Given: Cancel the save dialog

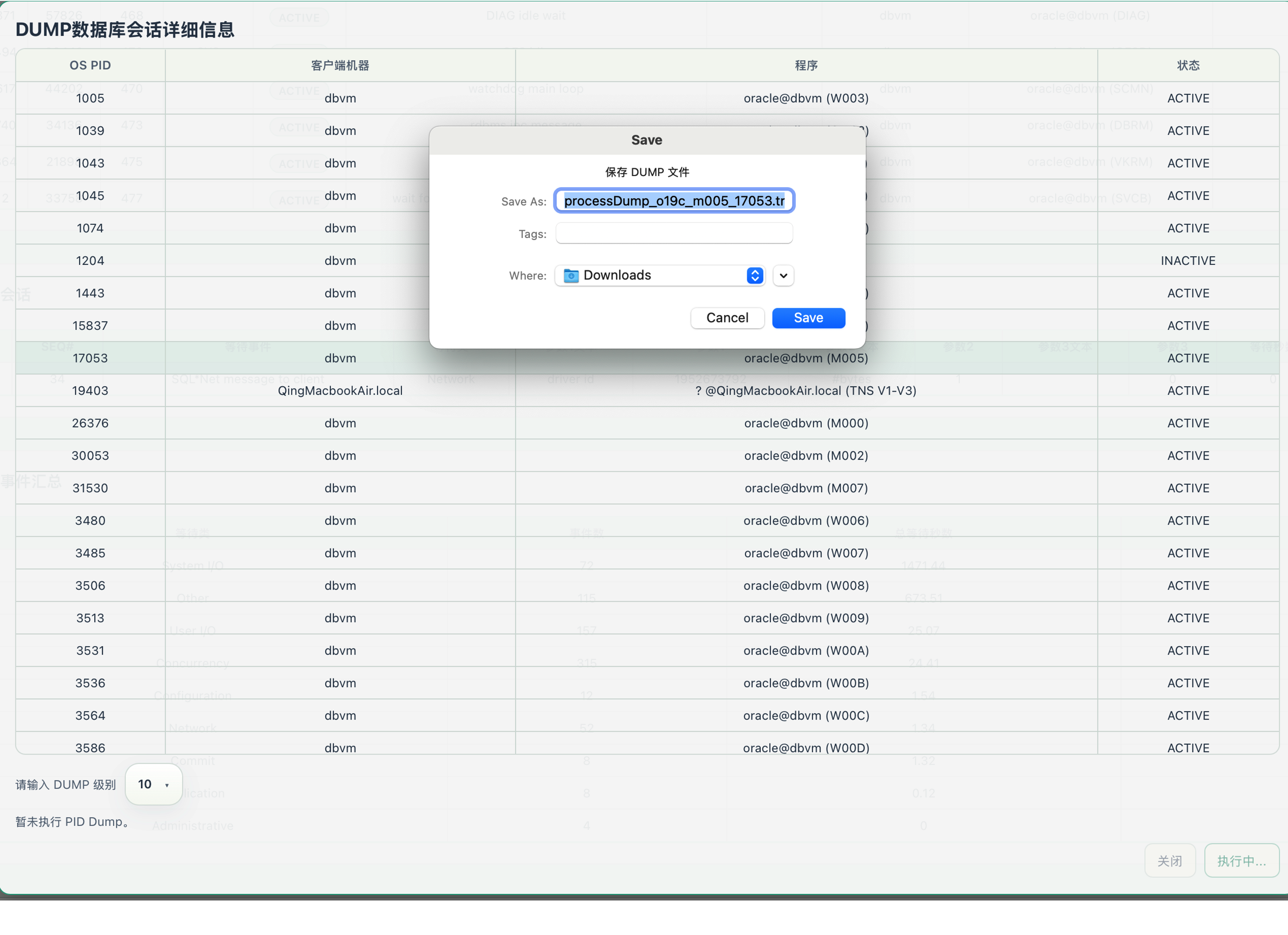Looking at the screenshot, I should [727, 318].
